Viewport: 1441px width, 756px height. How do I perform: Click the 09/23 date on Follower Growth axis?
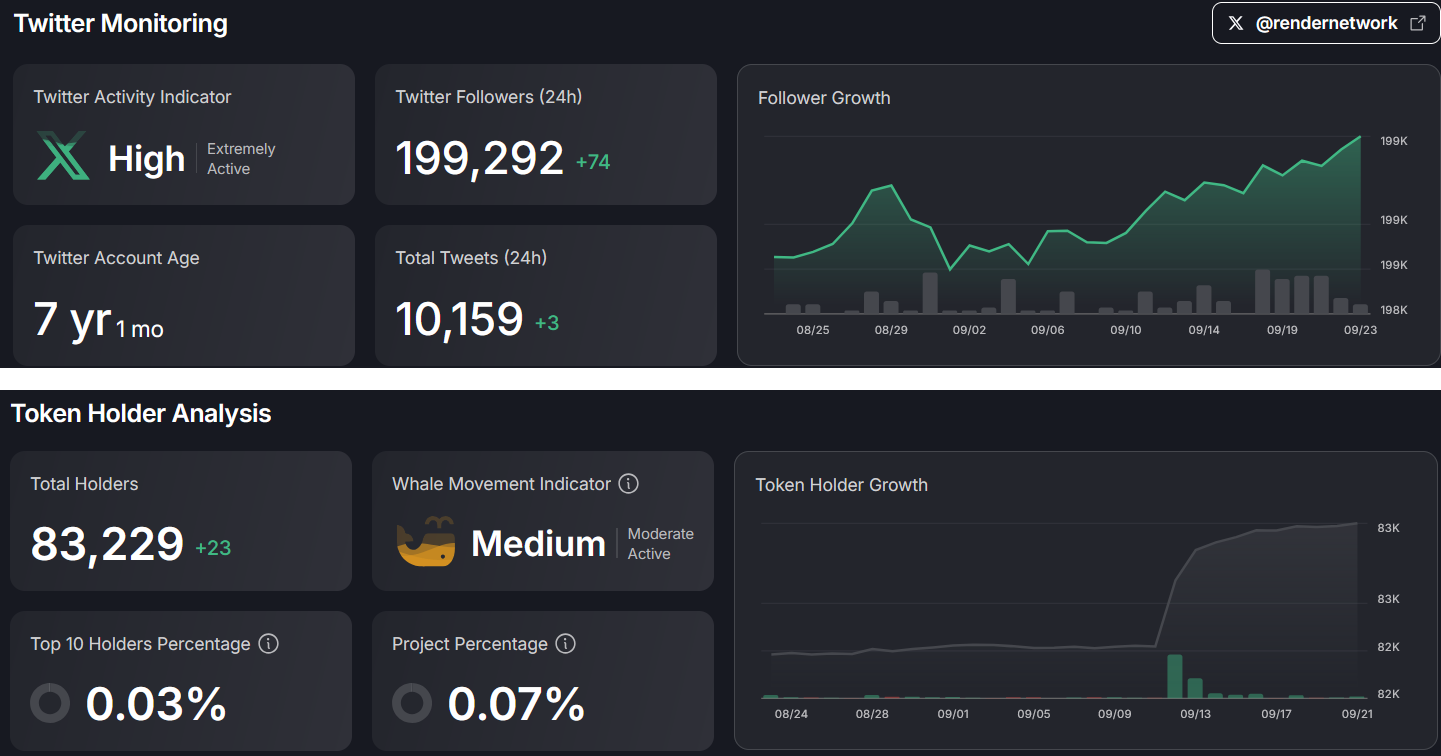pos(1360,330)
